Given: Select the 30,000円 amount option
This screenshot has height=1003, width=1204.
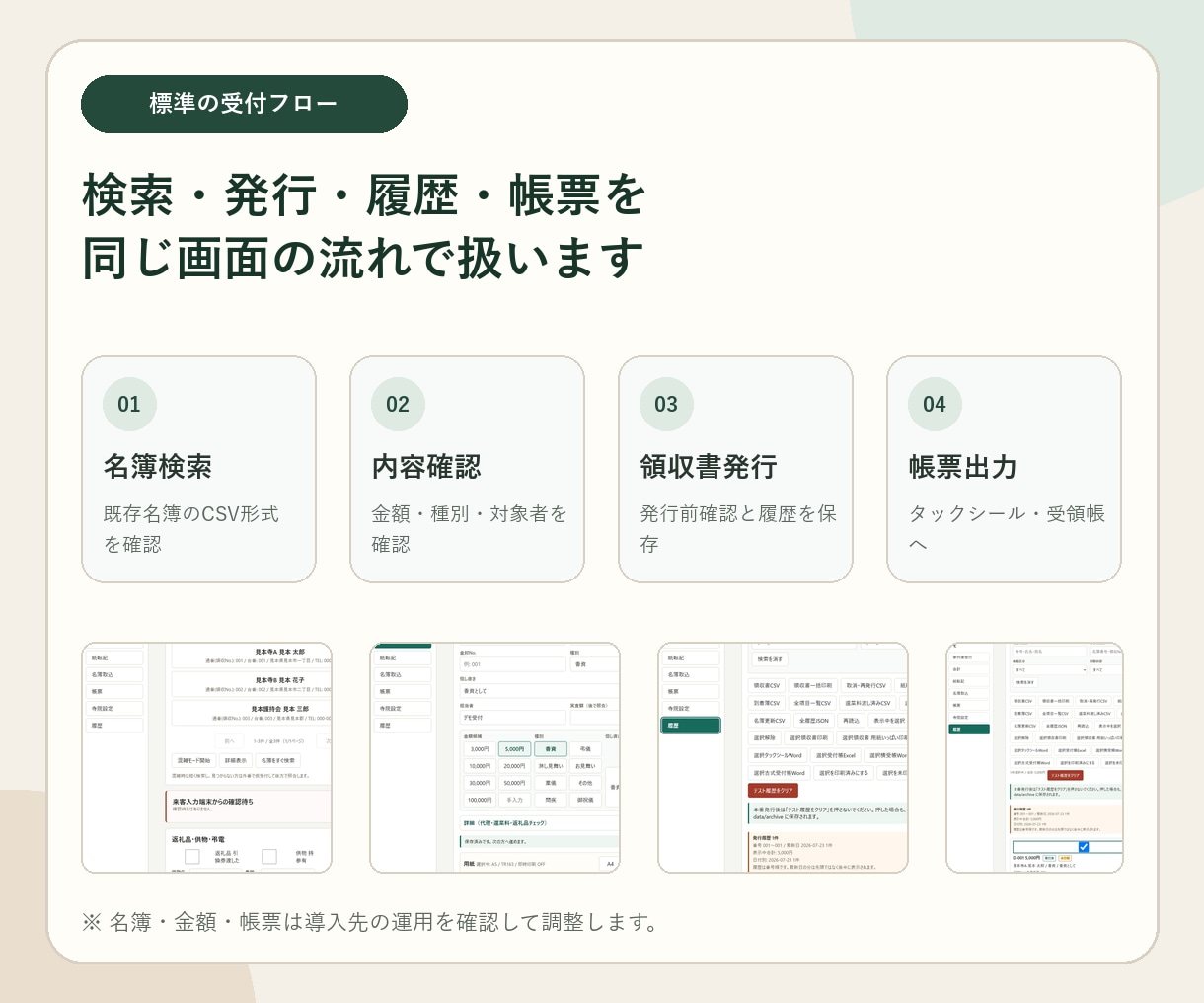Looking at the screenshot, I should [x=480, y=783].
